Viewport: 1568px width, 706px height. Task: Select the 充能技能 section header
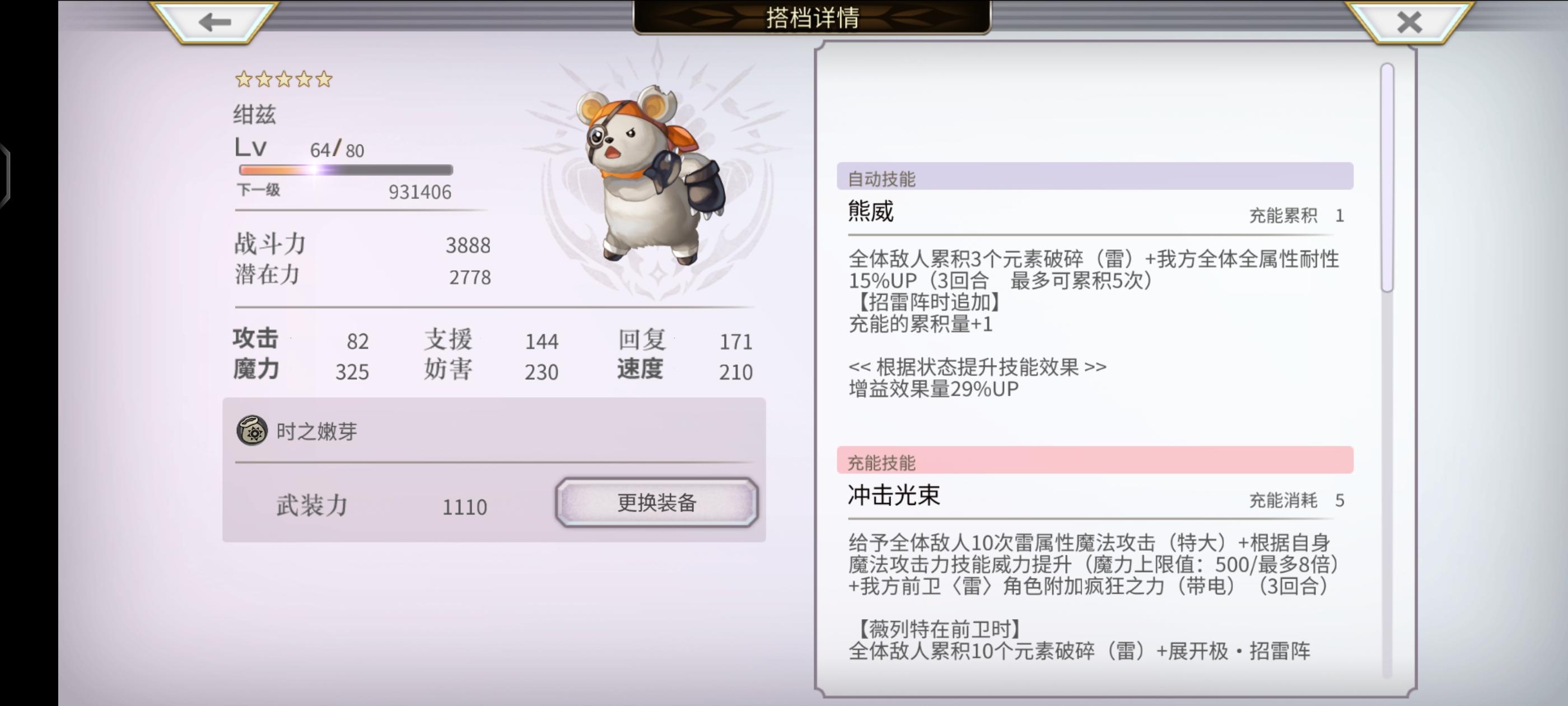[x=1094, y=461]
